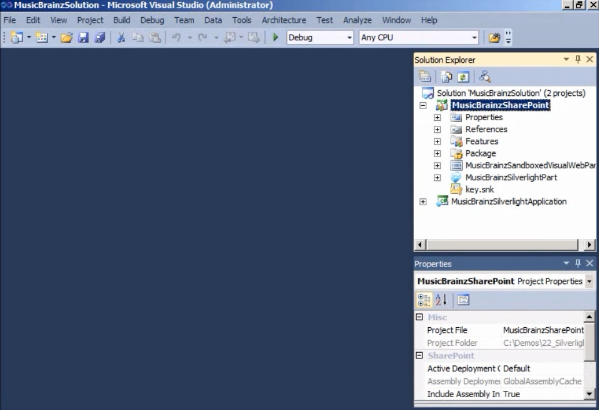This screenshot has height=410, width=599.
Task: Open the File menu
Action: 10,20
